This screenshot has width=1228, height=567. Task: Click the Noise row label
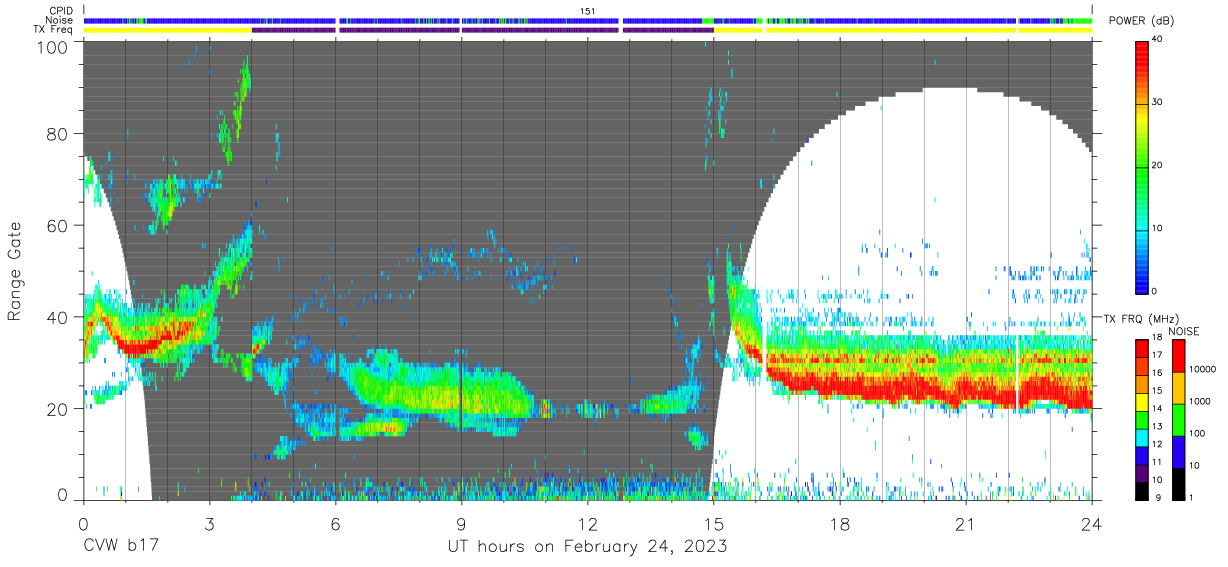click(x=59, y=20)
